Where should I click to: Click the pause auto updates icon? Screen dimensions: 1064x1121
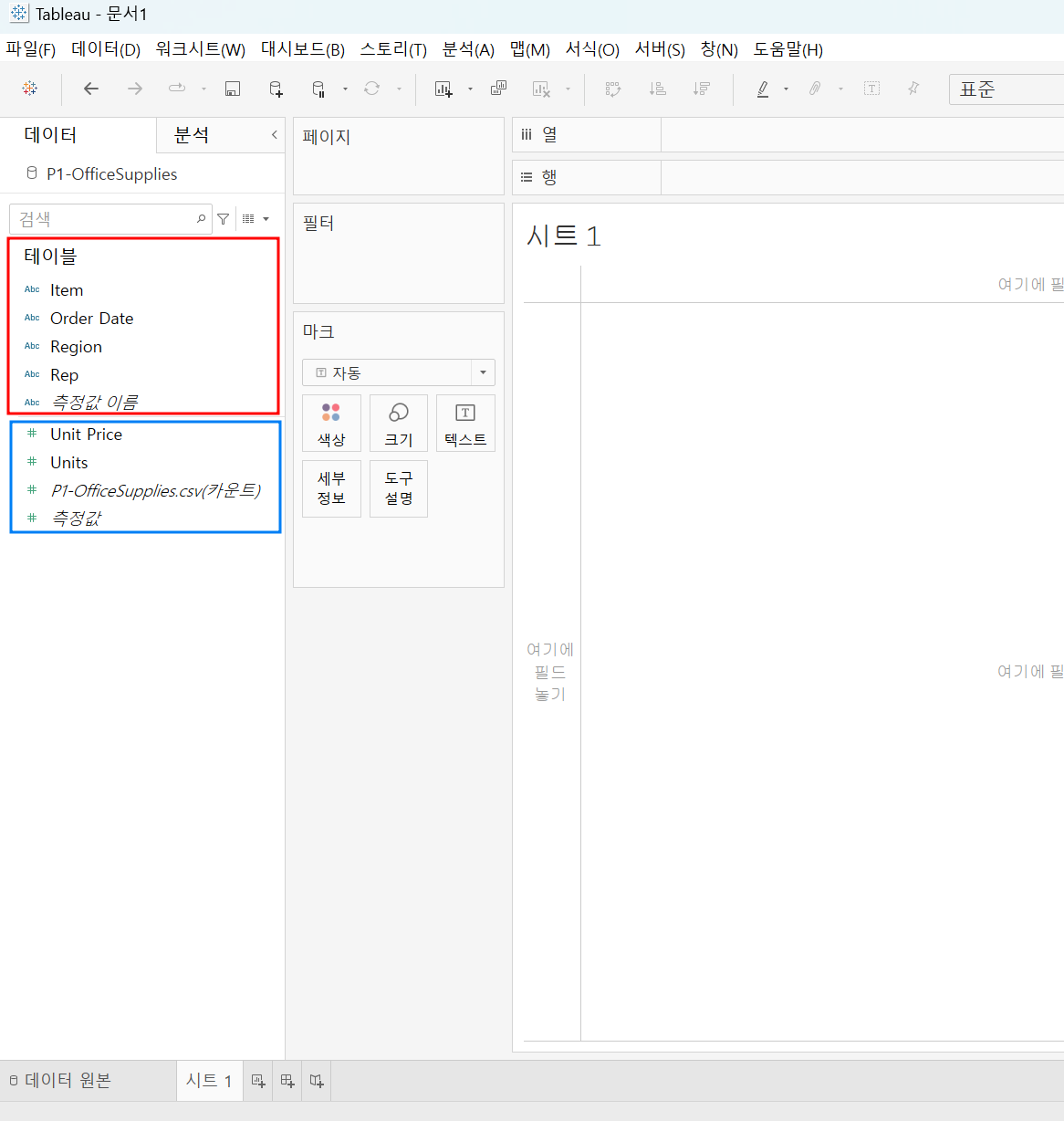point(318,89)
